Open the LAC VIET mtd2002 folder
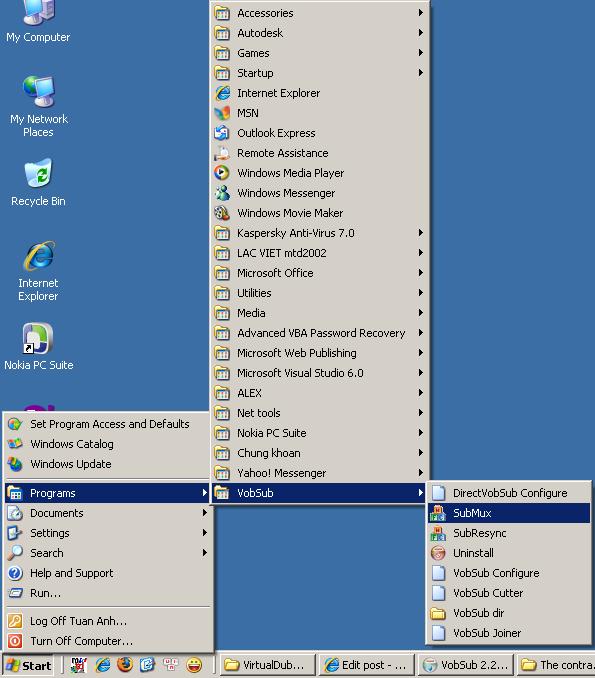The width and height of the screenshot is (595, 678). coord(320,253)
